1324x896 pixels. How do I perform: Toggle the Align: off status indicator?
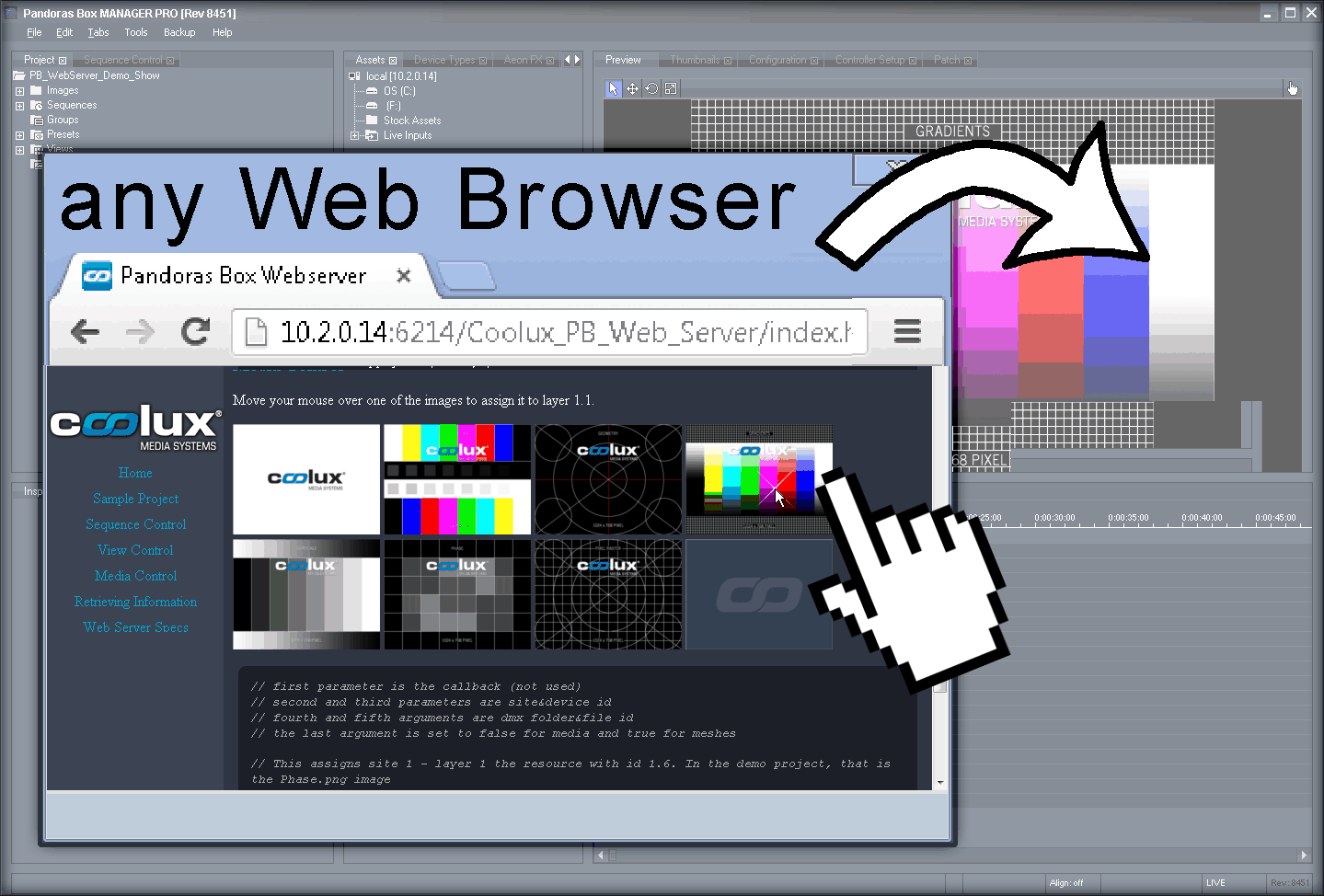click(1066, 883)
